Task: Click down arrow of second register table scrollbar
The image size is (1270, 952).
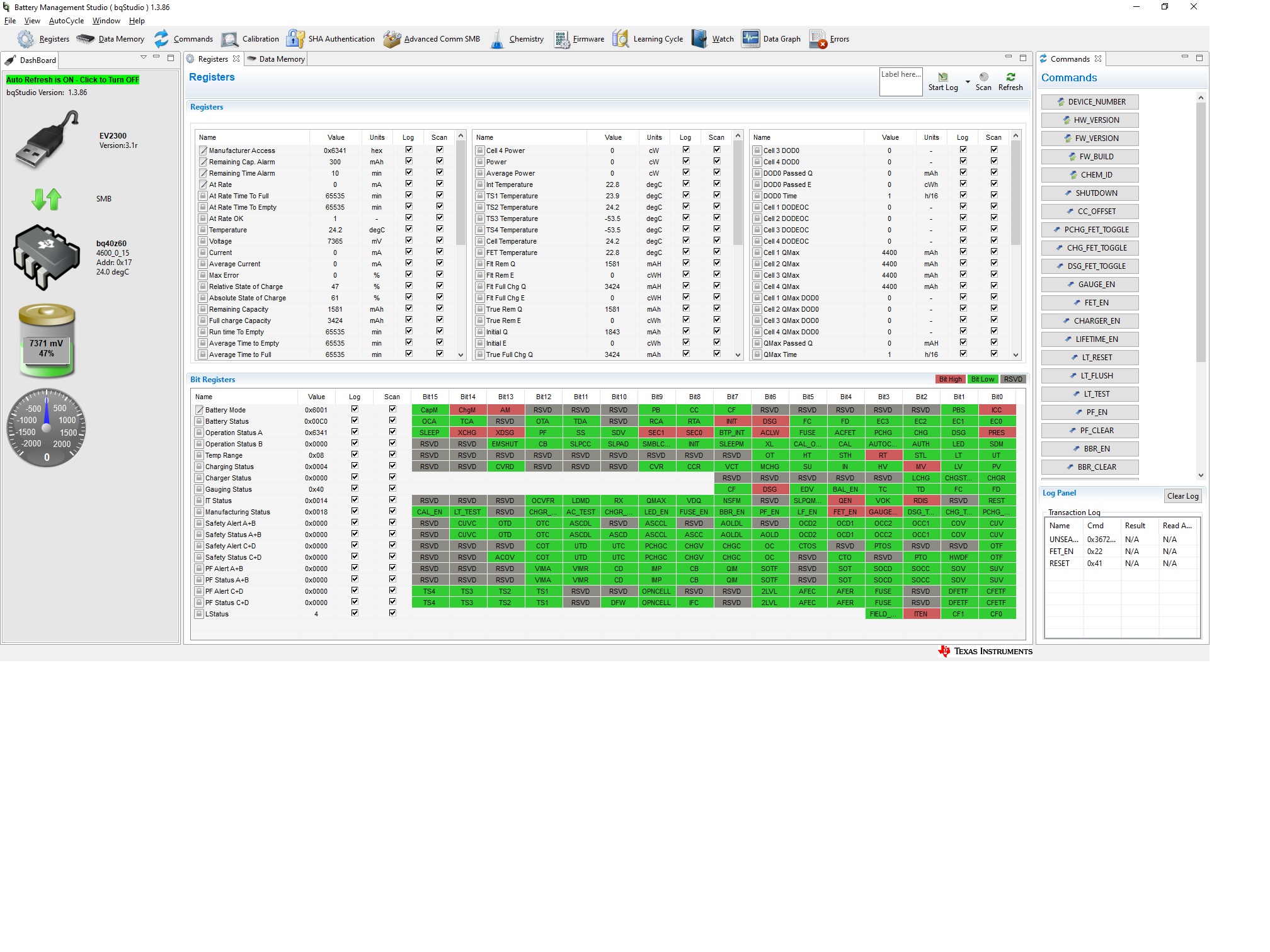Action: click(x=738, y=355)
